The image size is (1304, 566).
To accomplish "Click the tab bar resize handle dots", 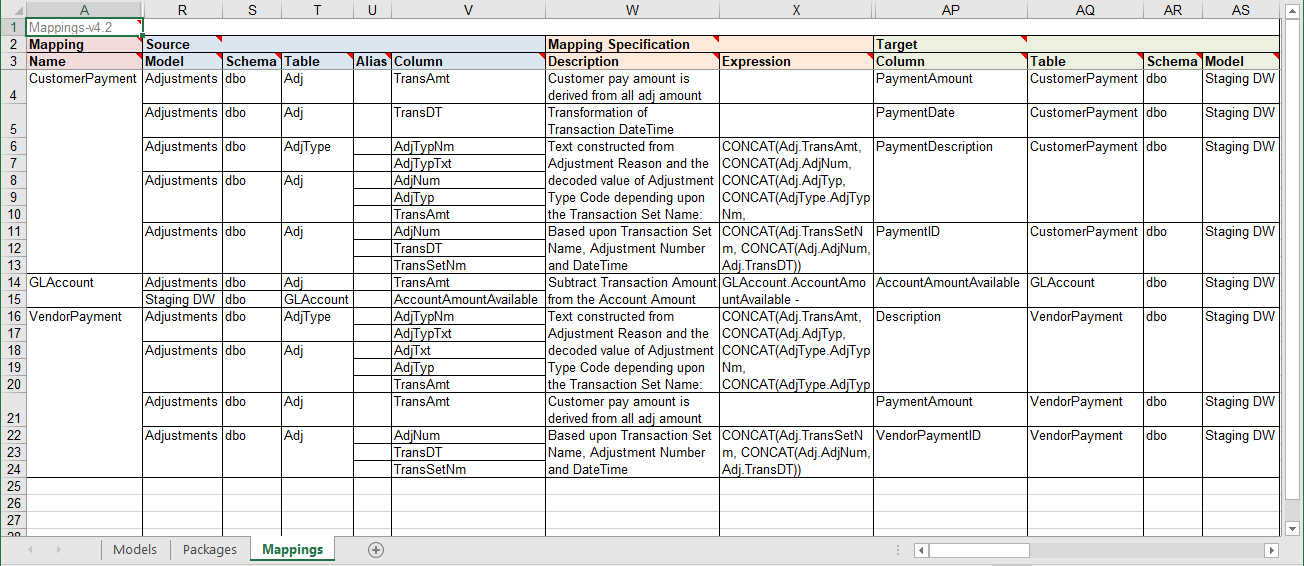I will (898, 550).
